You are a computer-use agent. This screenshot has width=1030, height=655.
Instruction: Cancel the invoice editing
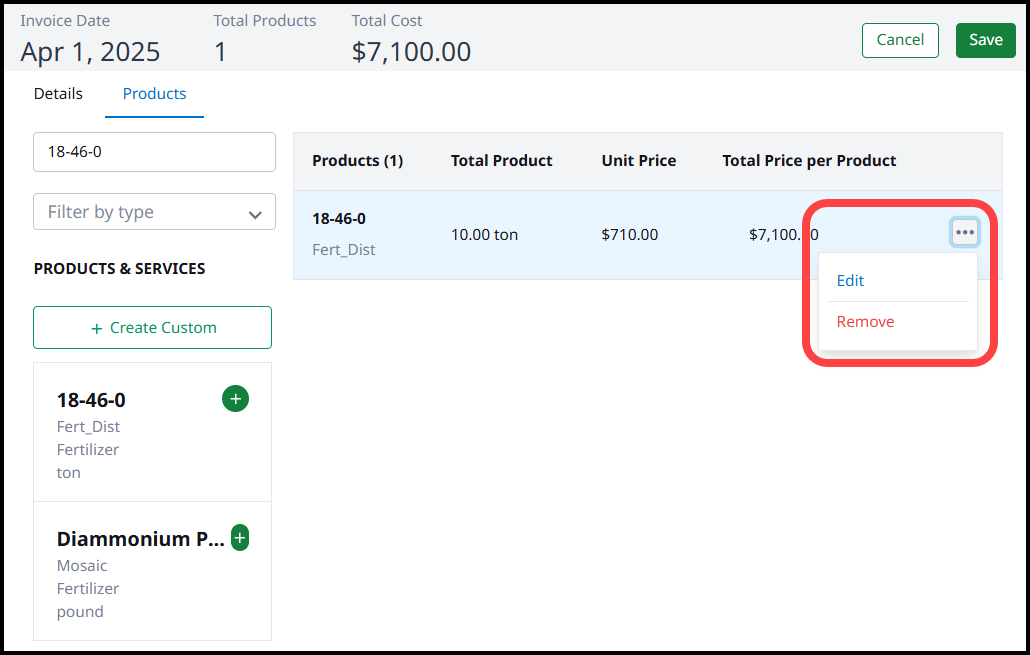pyautogui.click(x=900, y=40)
